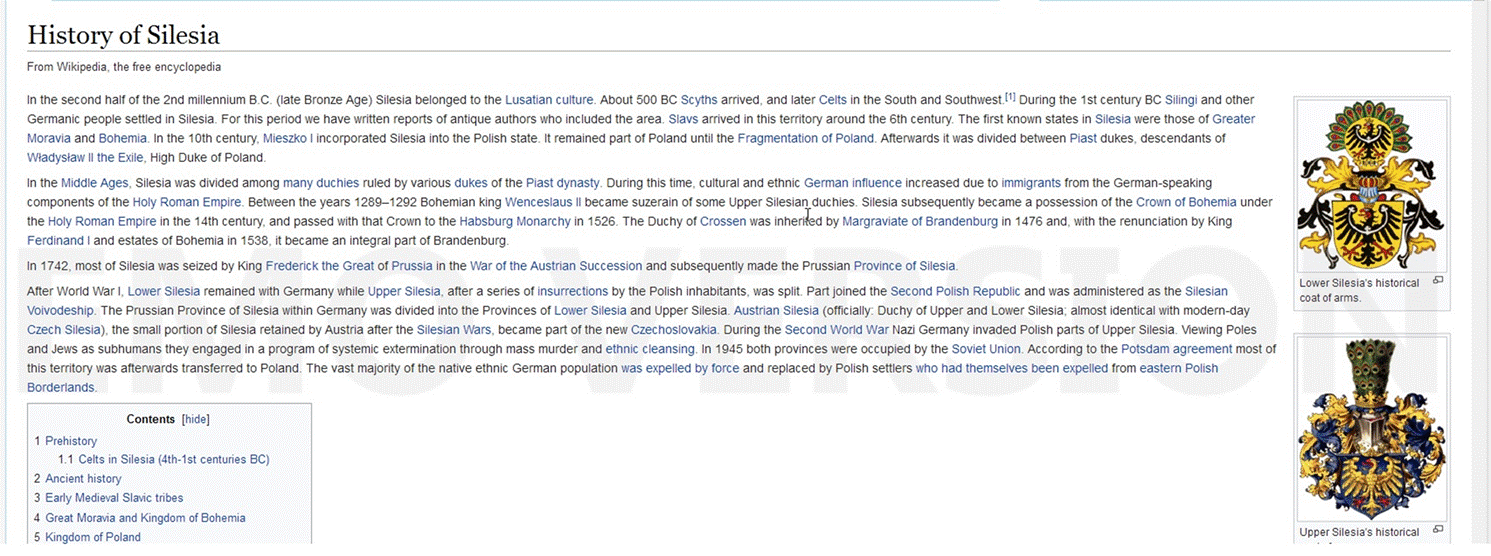Follow the Czechoslovakia link

coord(674,330)
